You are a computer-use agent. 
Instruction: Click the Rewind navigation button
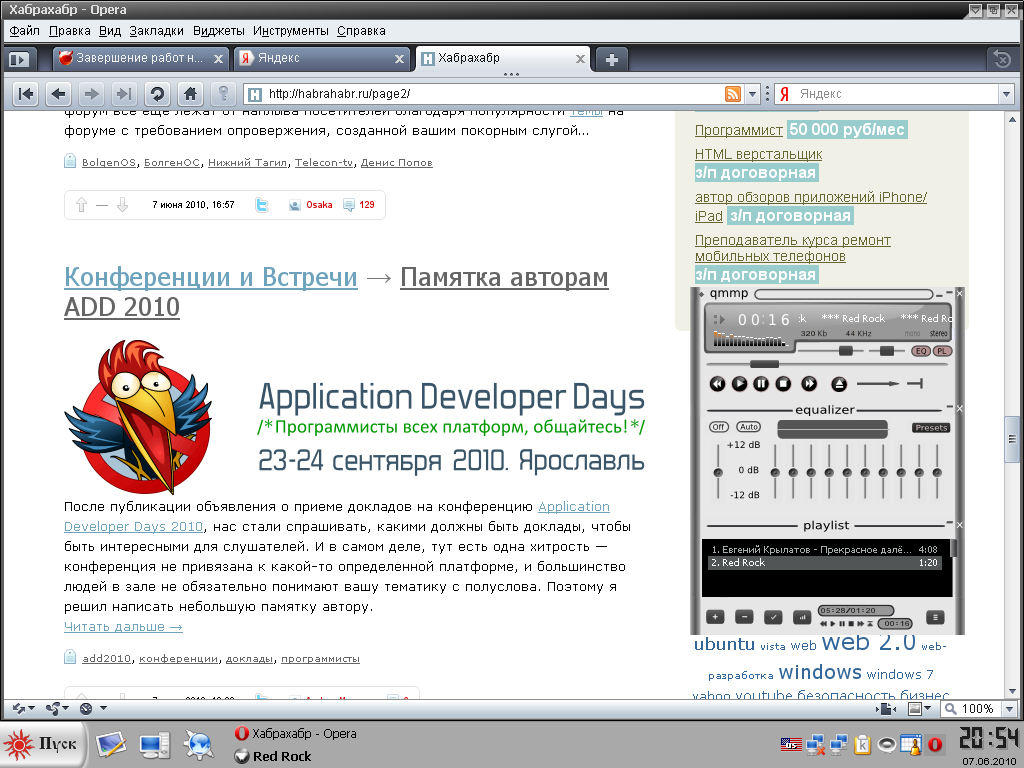click(x=25, y=94)
